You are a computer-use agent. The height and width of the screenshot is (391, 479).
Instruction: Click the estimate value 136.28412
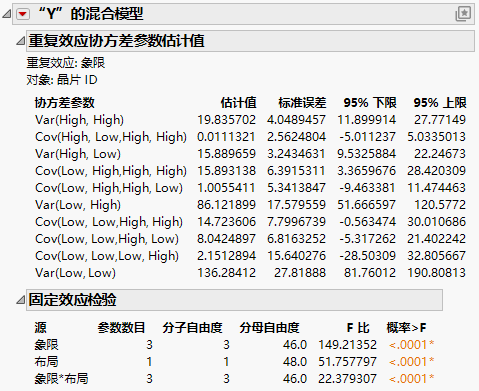coord(227,273)
